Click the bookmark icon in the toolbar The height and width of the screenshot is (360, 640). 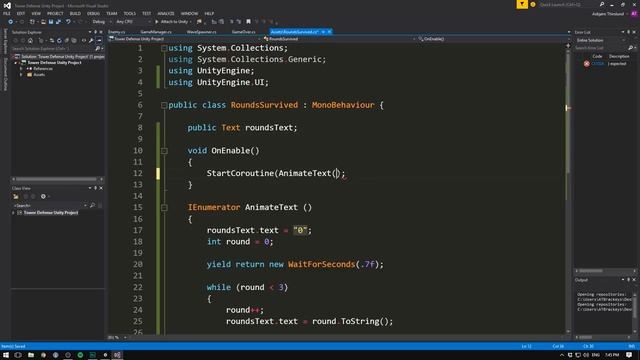[248, 22]
